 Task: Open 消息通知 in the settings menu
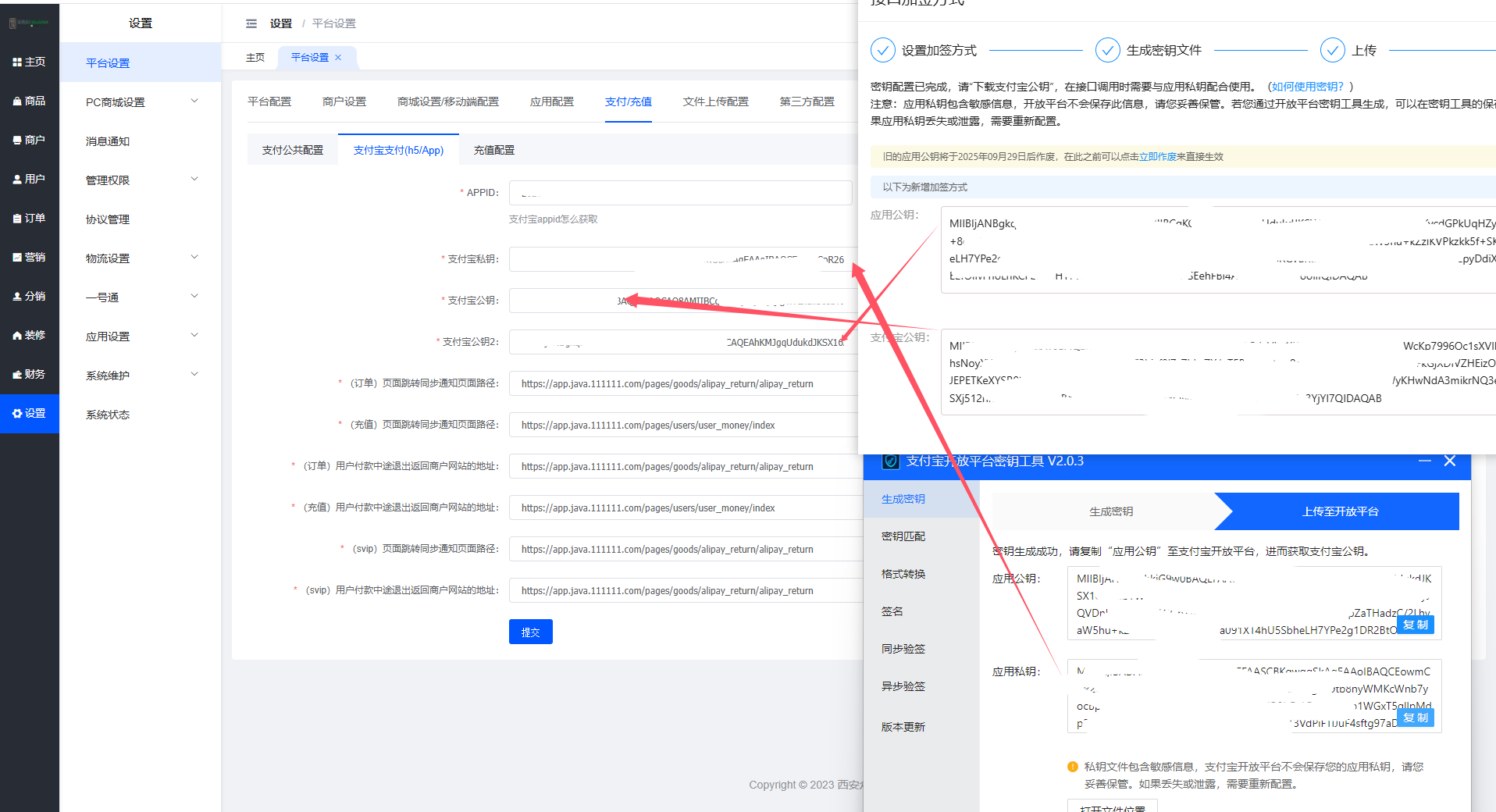[x=141, y=141]
